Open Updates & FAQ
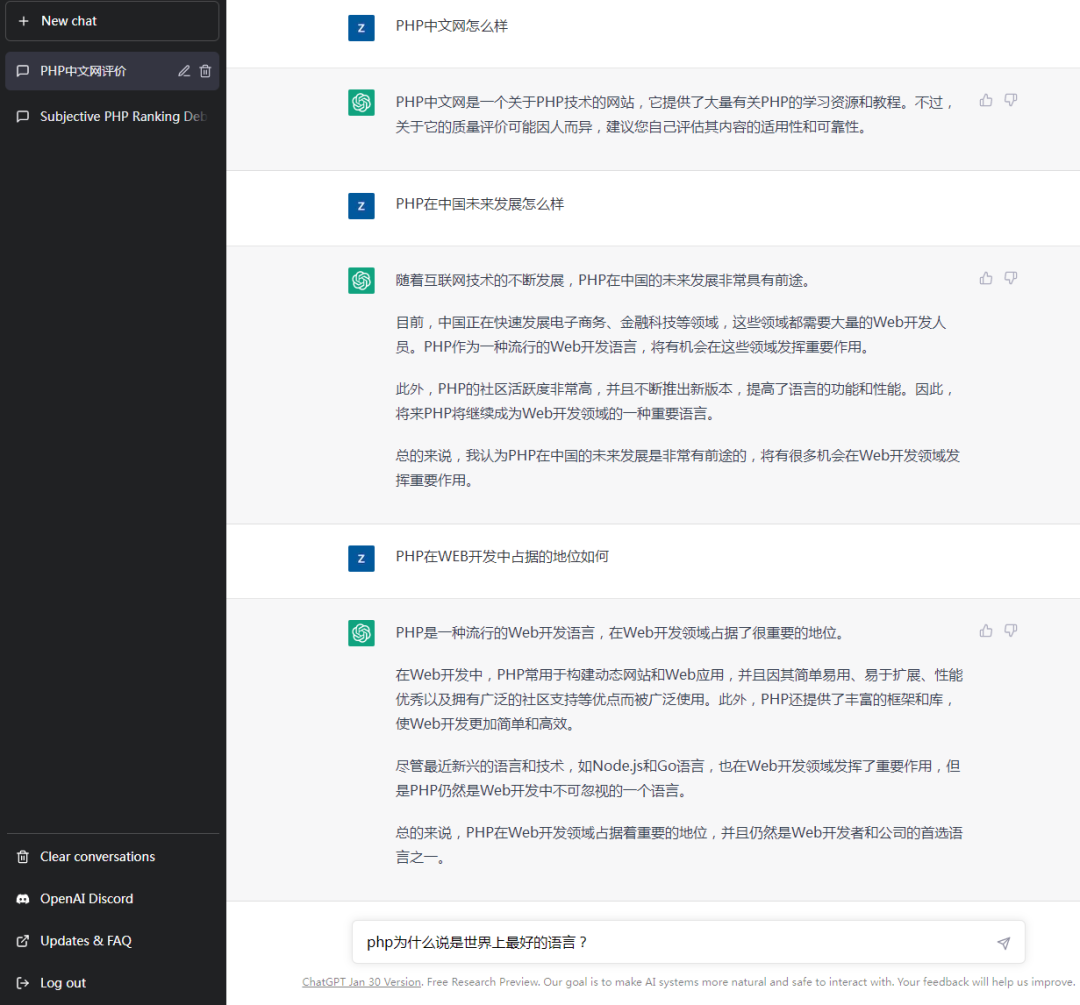 112,940
